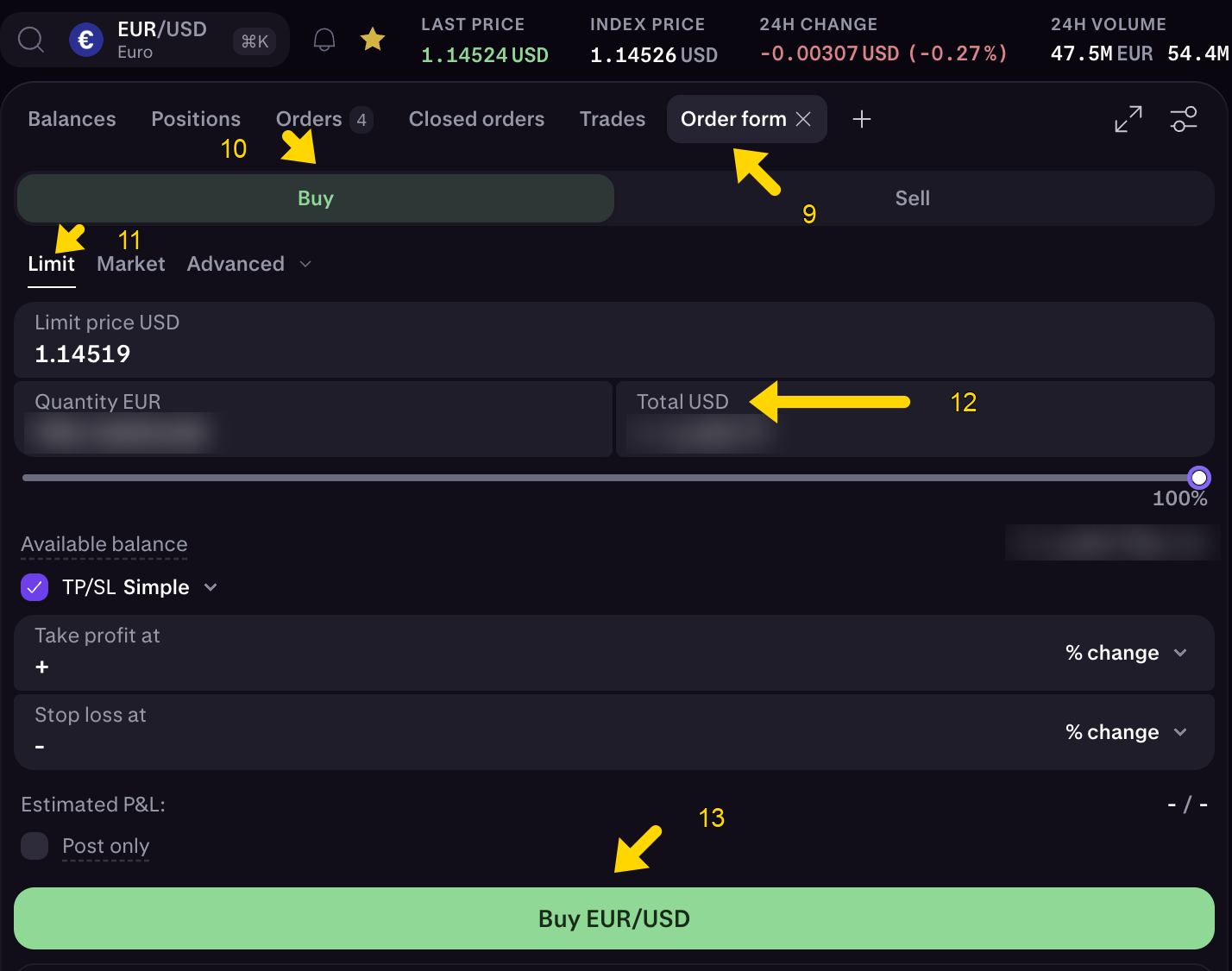
Task: Click the 100% slider handle
Action: click(1199, 478)
